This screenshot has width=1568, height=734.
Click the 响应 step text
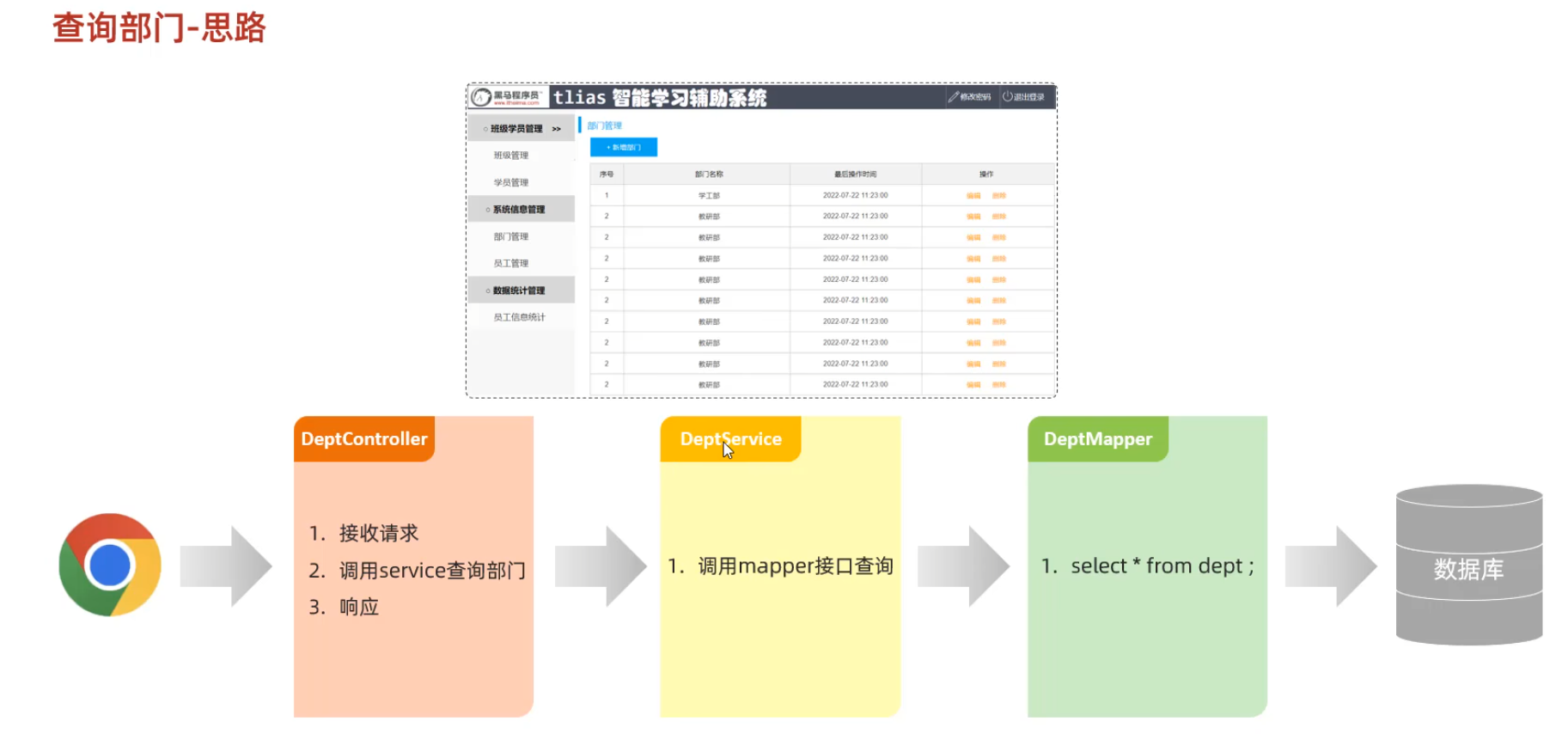pos(359,607)
